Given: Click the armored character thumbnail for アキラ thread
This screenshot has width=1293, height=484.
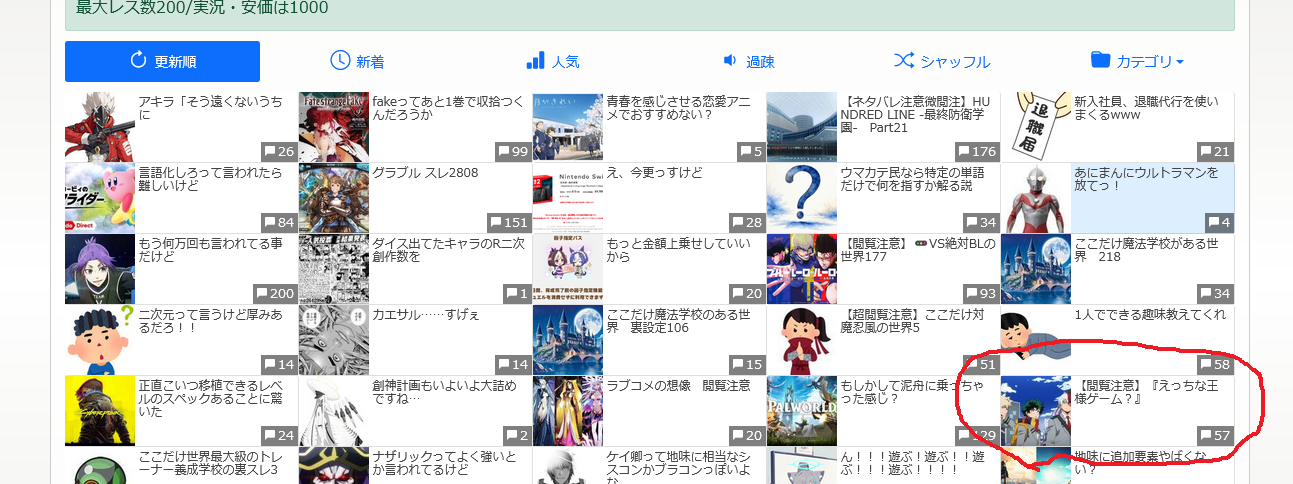Looking at the screenshot, I should coord(100,127).
